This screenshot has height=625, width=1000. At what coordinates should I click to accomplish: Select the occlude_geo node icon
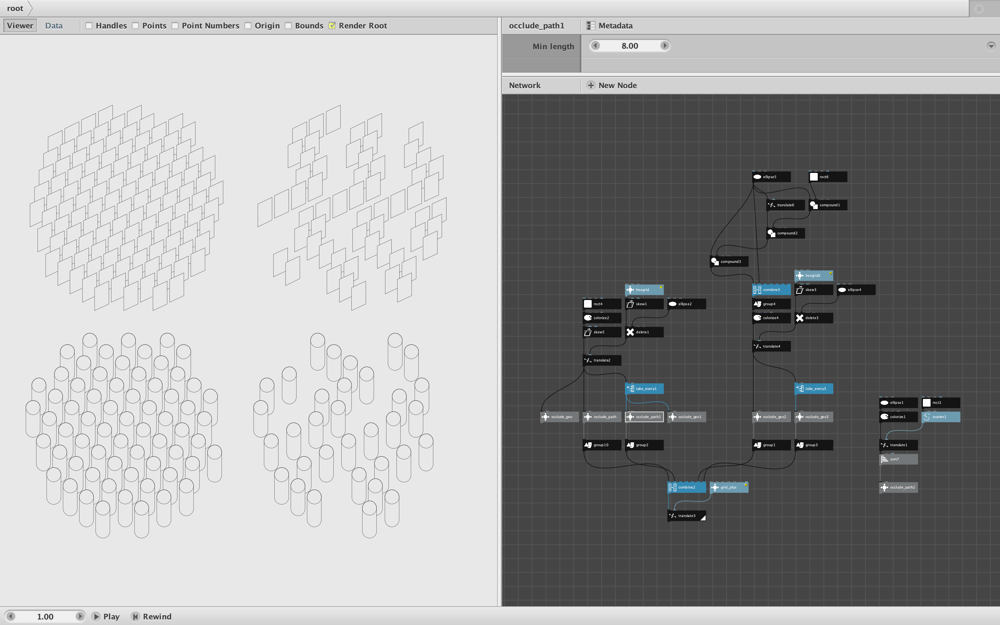545,416
